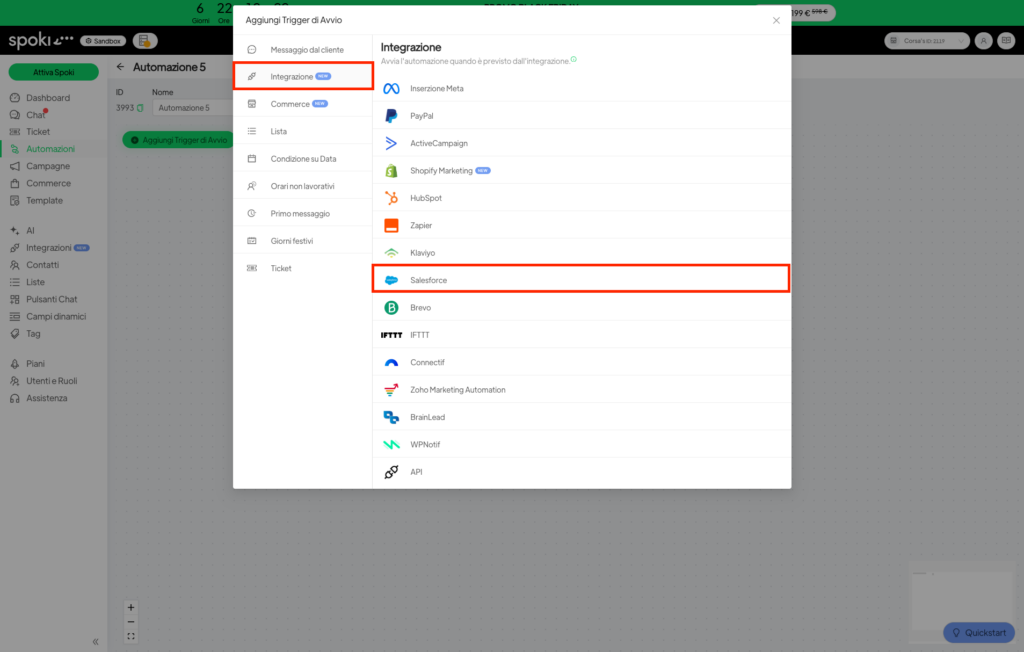Go back using the arrow beside Automazione 5
1024x652 pixels.
coord(121,67)
